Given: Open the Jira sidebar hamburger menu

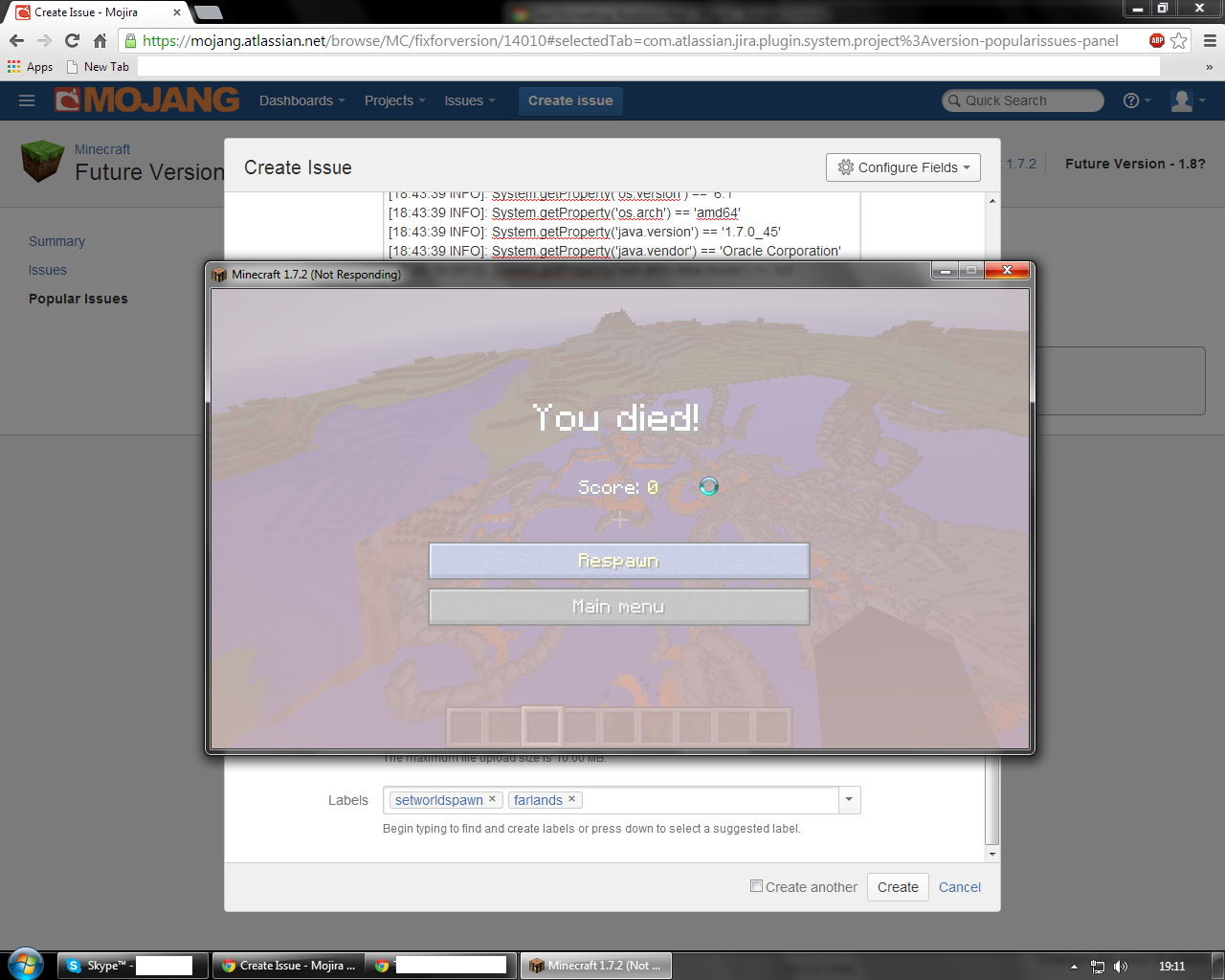Looking at the screenshot, I should coord(27,100).
